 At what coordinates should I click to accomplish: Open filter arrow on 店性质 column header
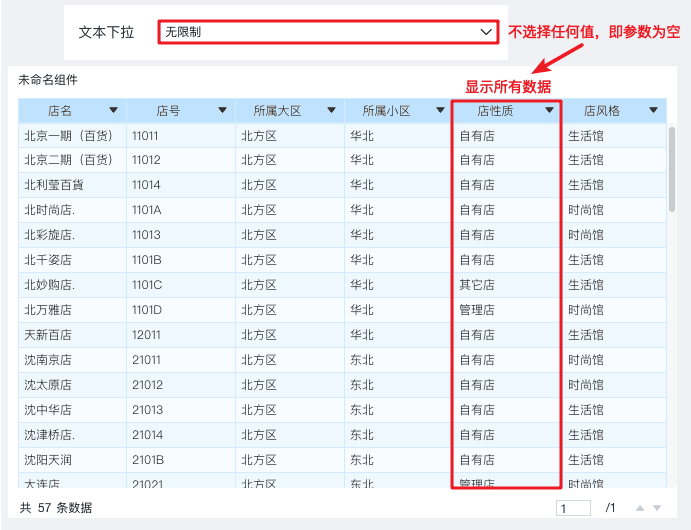pyautogui.click(x=549, y=110)
